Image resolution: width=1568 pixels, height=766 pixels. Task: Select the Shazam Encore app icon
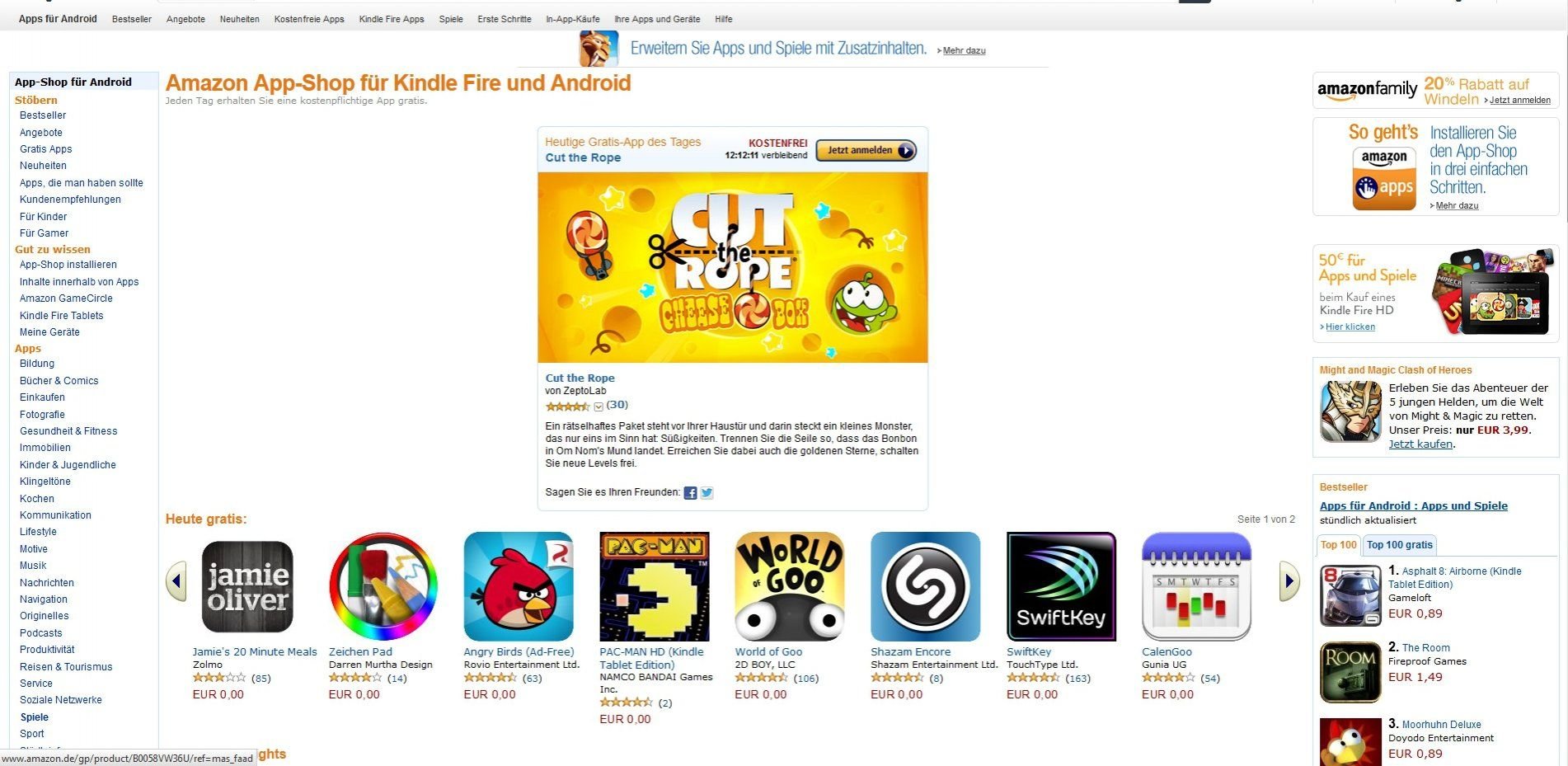tap(926, 586)
